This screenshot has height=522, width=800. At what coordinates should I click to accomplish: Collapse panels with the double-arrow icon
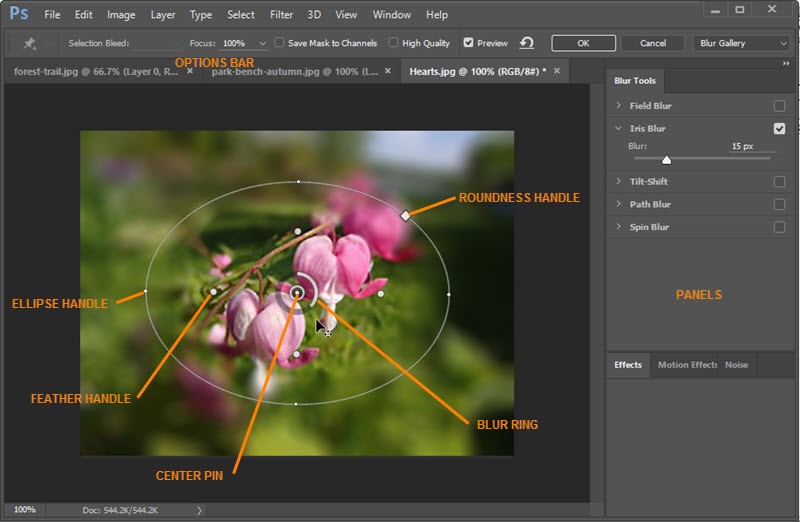pos(786,63)
